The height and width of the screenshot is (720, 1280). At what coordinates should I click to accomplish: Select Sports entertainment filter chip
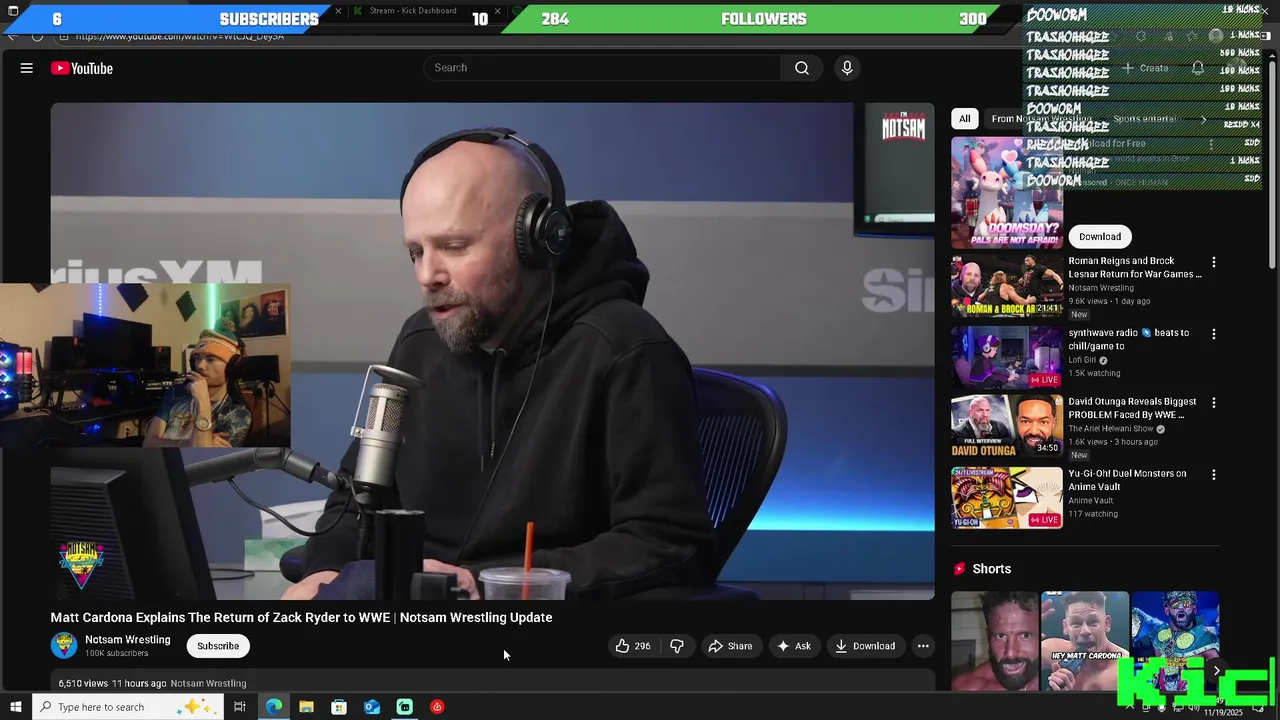click(x=1145, y=119)
